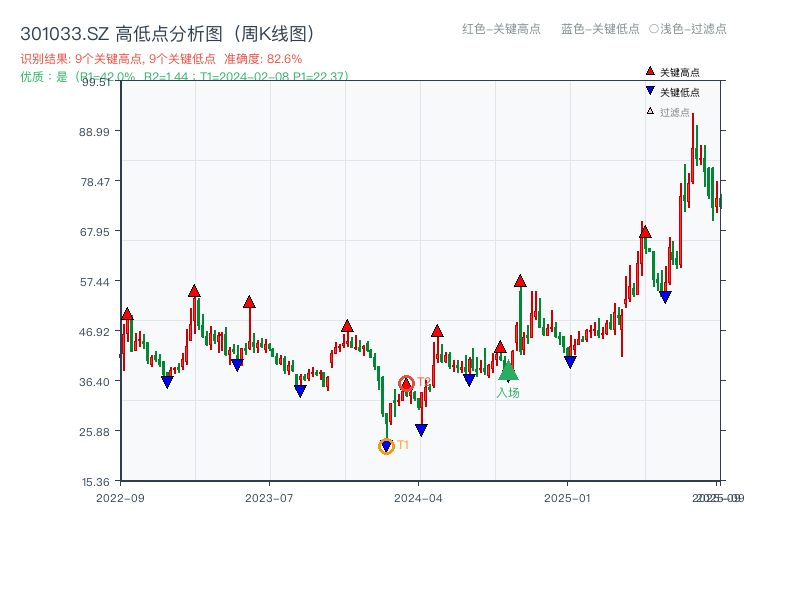The height and width of the screenshot is (600, 800).
Task: Click the red key-high marker at 57.44 level after 入场
Action: tap(520, 281)
